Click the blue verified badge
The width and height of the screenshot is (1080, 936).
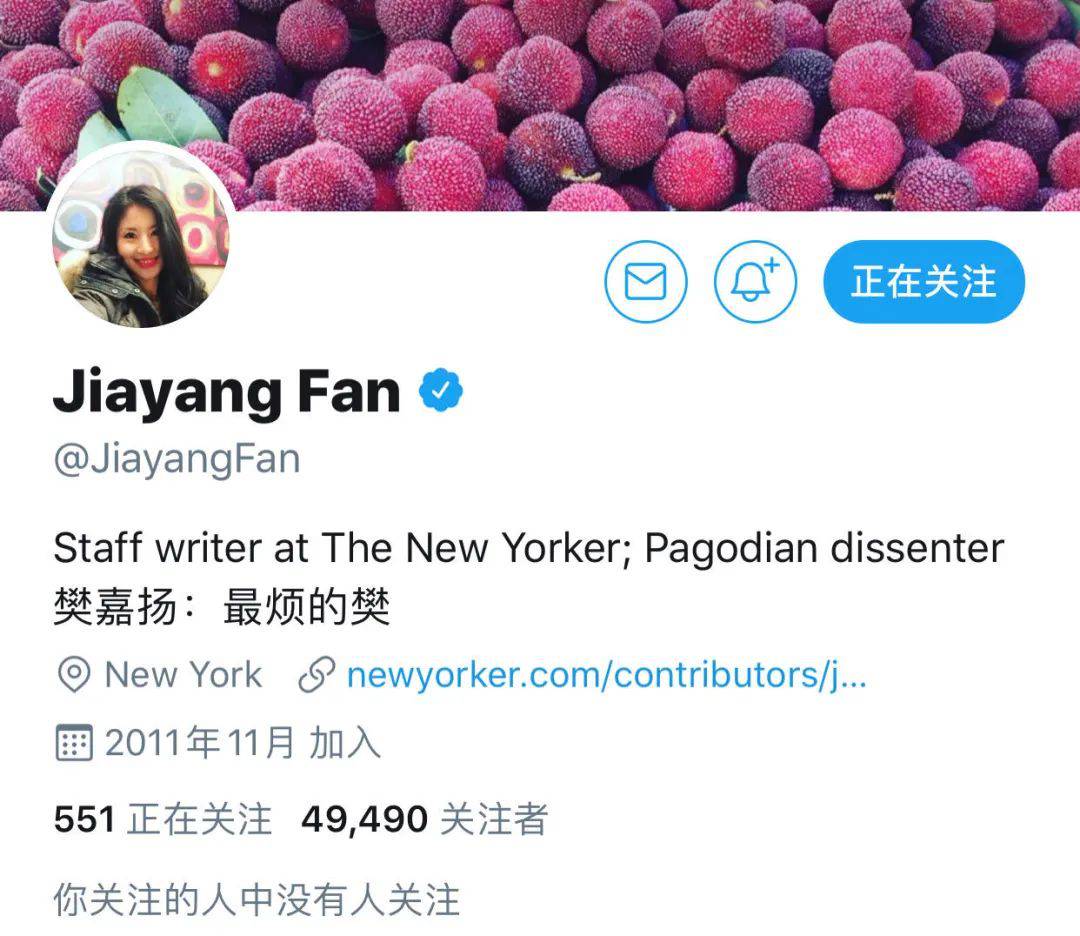point(441,391)
